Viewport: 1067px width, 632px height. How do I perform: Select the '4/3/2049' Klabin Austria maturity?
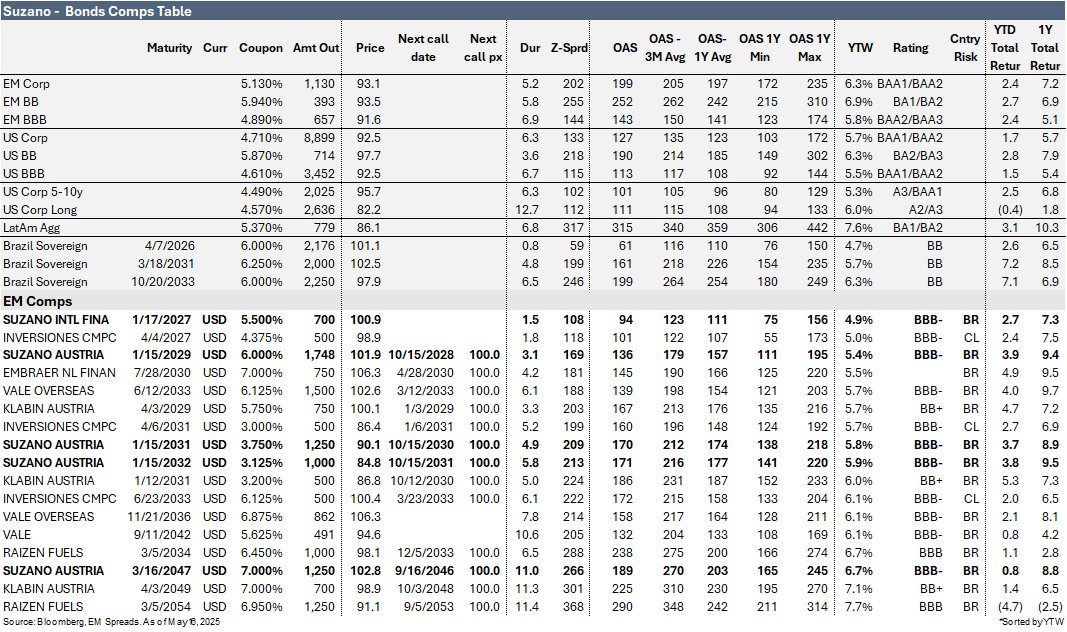166,589
